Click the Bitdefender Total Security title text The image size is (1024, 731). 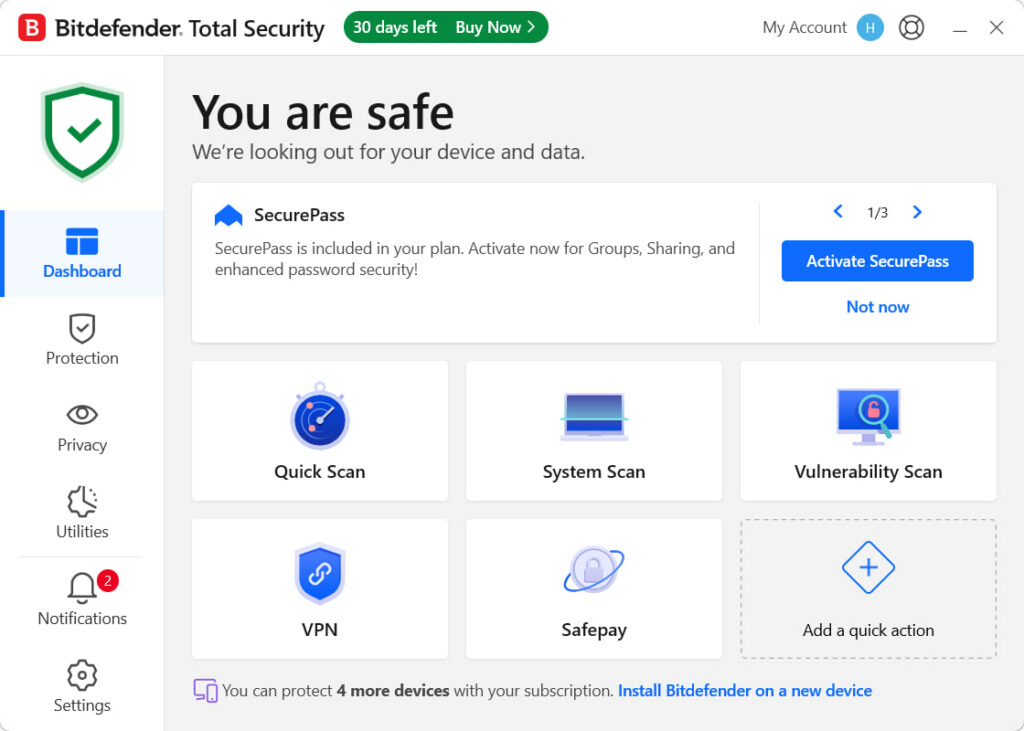(x=190, y=29)
